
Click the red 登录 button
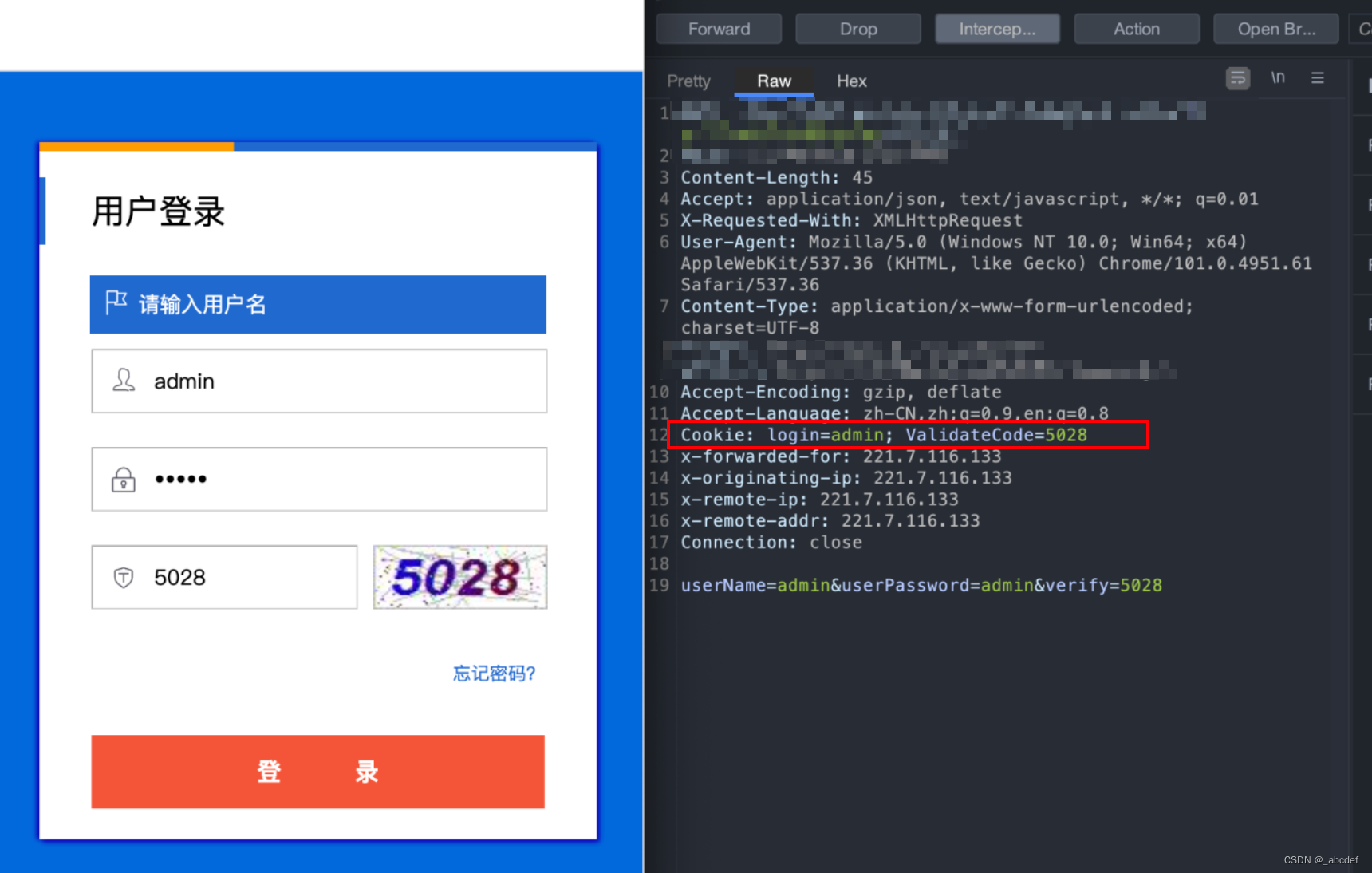tap(318, 772)
